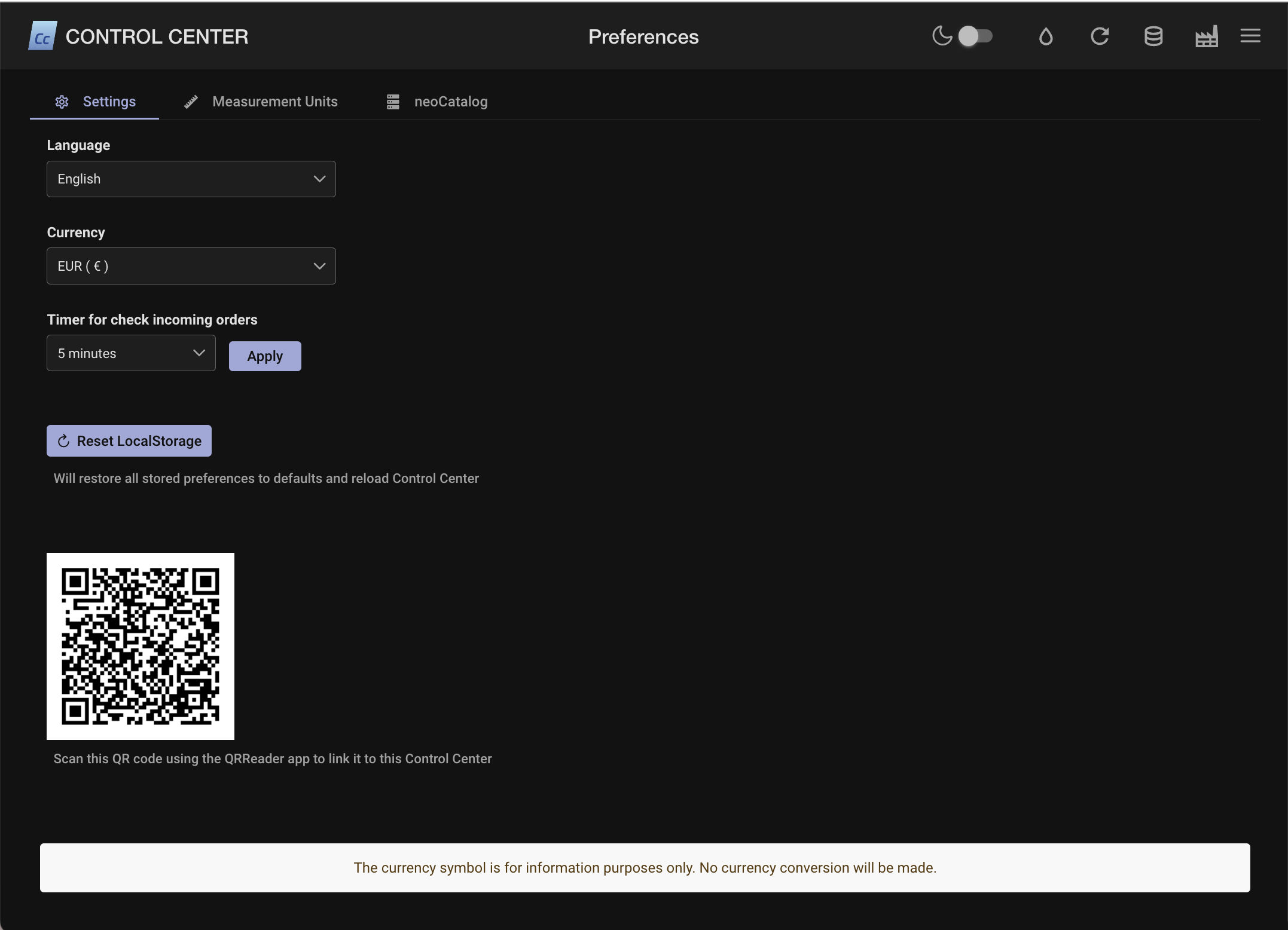Open the 5 minutes timer dropdown
1288x930 pixels.
[131, 353]
